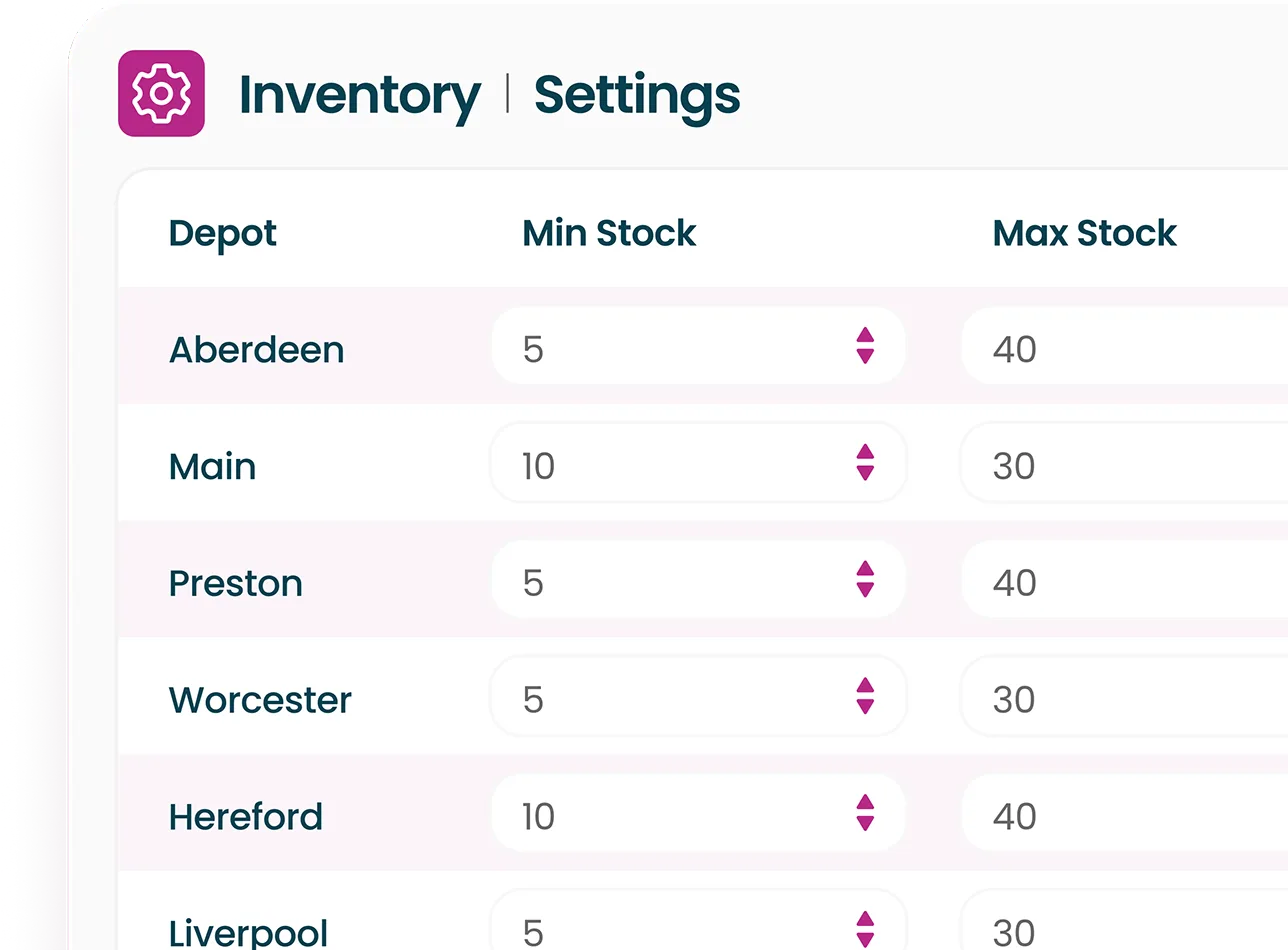The height and width of the screenshot is (950, 1288).
Task: Decrease Main Min Stock with down arrow
Action: (865, 472)
